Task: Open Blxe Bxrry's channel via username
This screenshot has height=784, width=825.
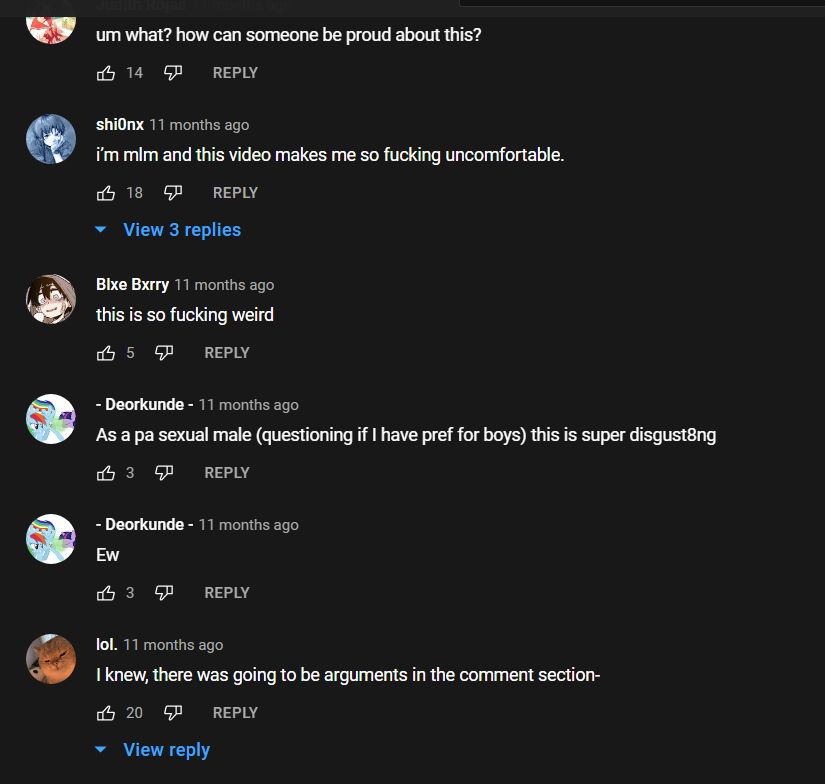Action: click(x=132, y=285)
